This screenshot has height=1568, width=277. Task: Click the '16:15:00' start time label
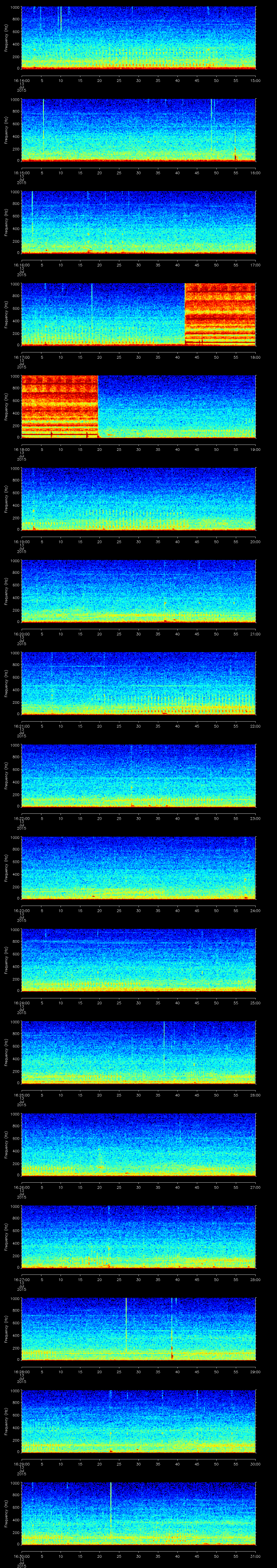click(21, 173)
